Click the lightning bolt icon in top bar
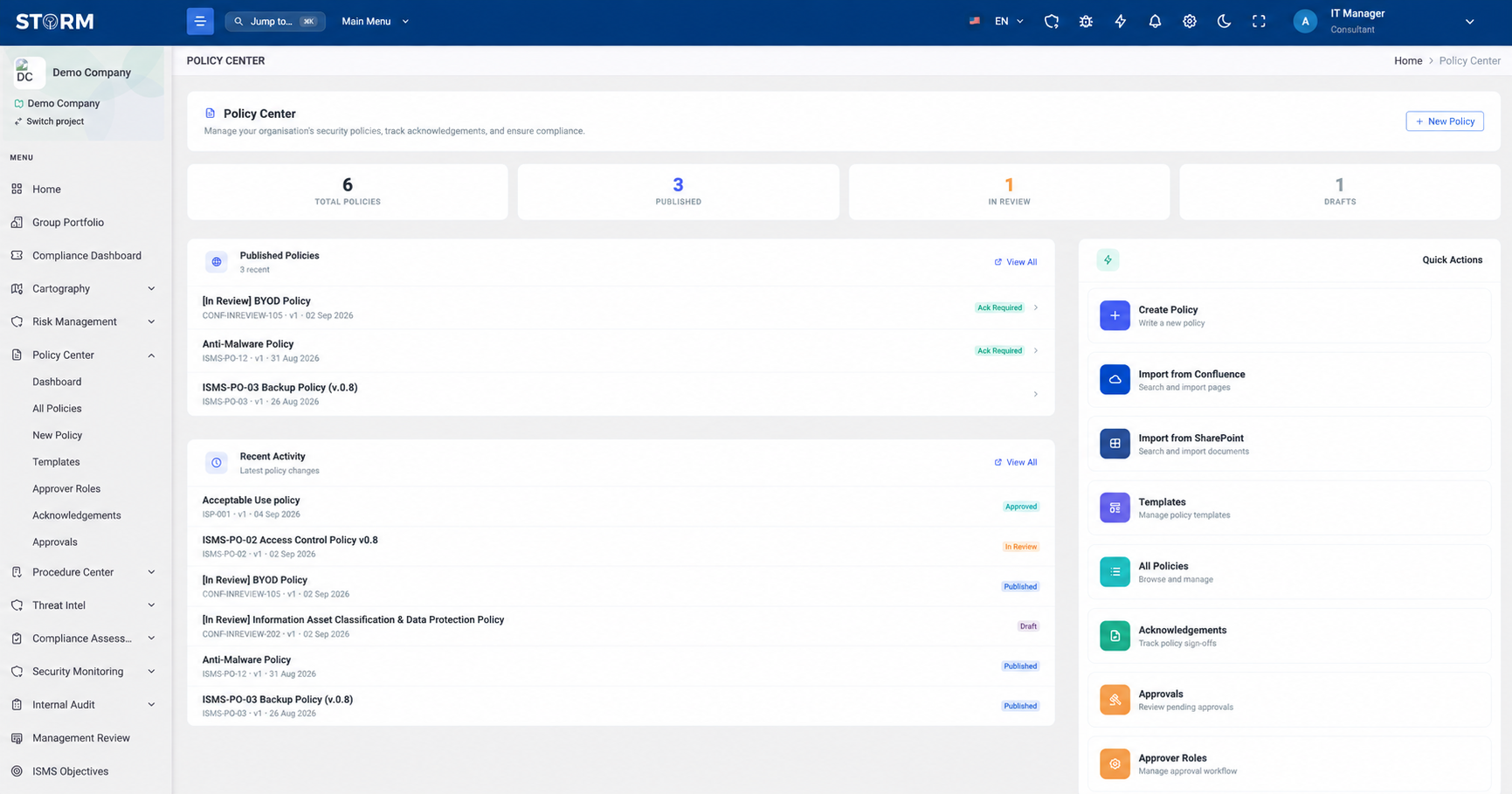This screenshot has width=1512, height=794. [x=1121, y=21]
